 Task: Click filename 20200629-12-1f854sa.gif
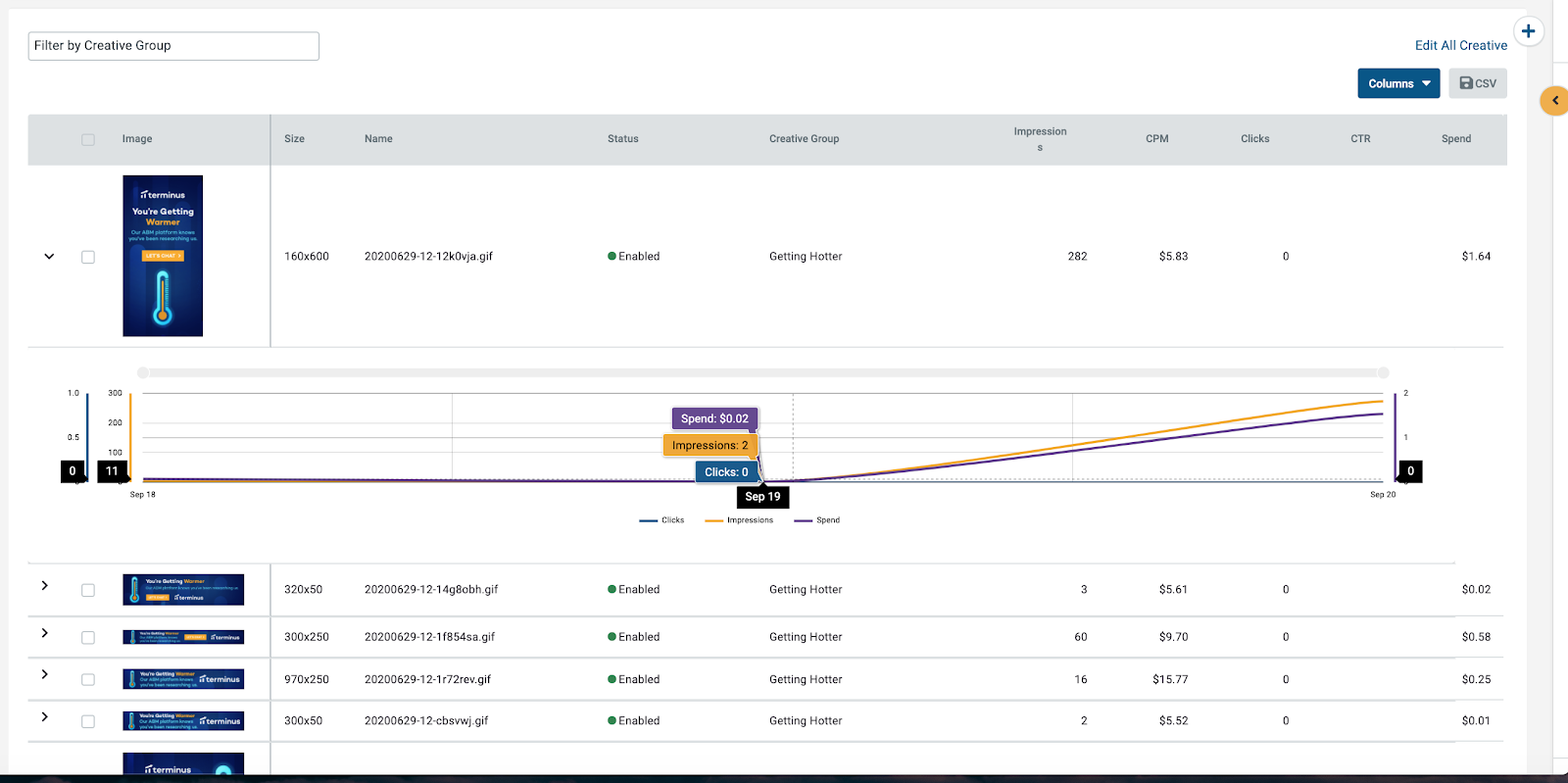point(429,637)
